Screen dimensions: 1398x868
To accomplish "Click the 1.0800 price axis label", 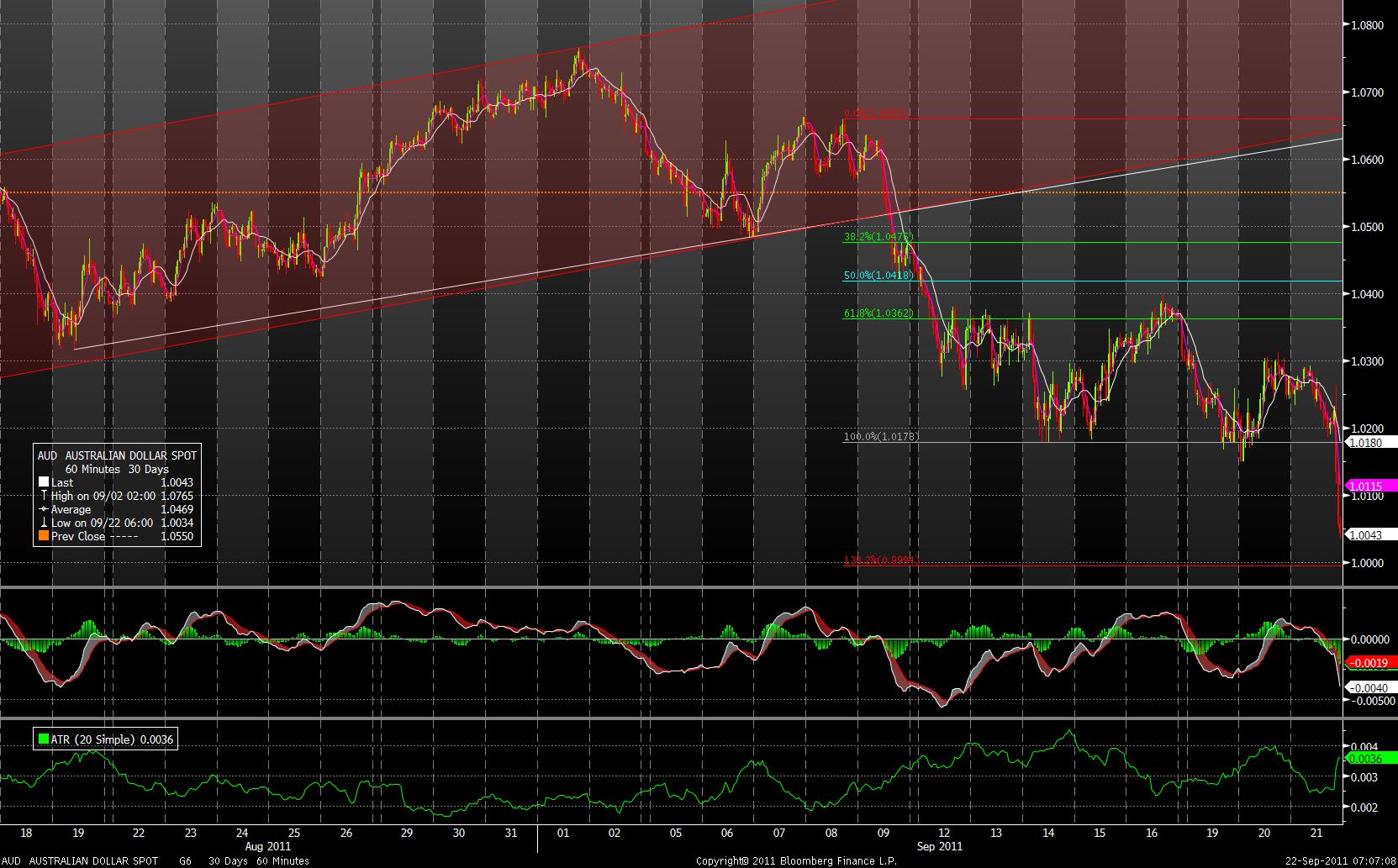I will tap(1366, 25).
